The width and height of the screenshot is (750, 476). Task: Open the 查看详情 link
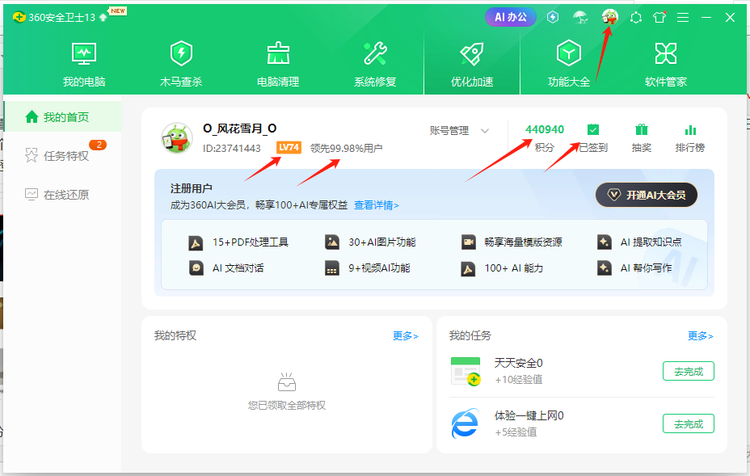click(376, 205)
